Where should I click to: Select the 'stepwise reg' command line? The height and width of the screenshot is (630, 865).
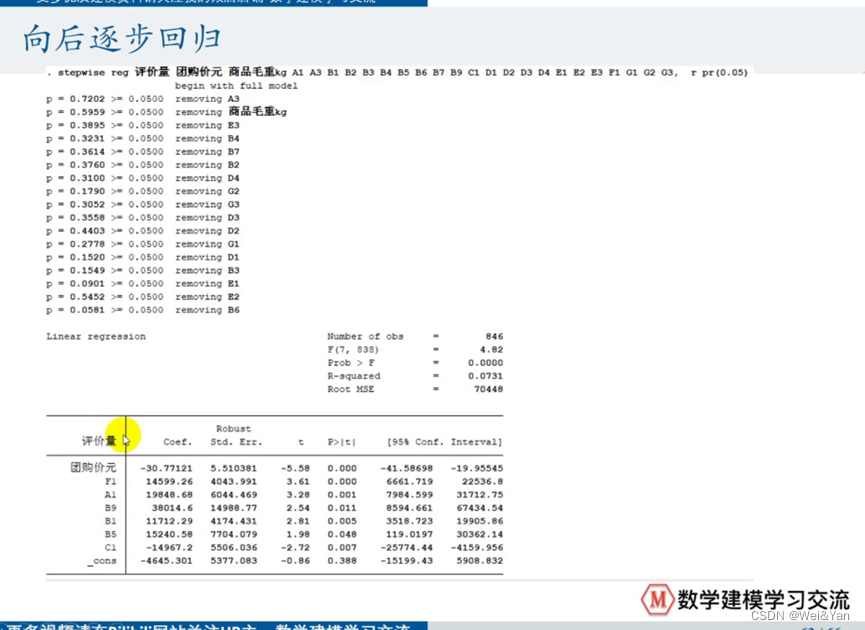(397, 72)
